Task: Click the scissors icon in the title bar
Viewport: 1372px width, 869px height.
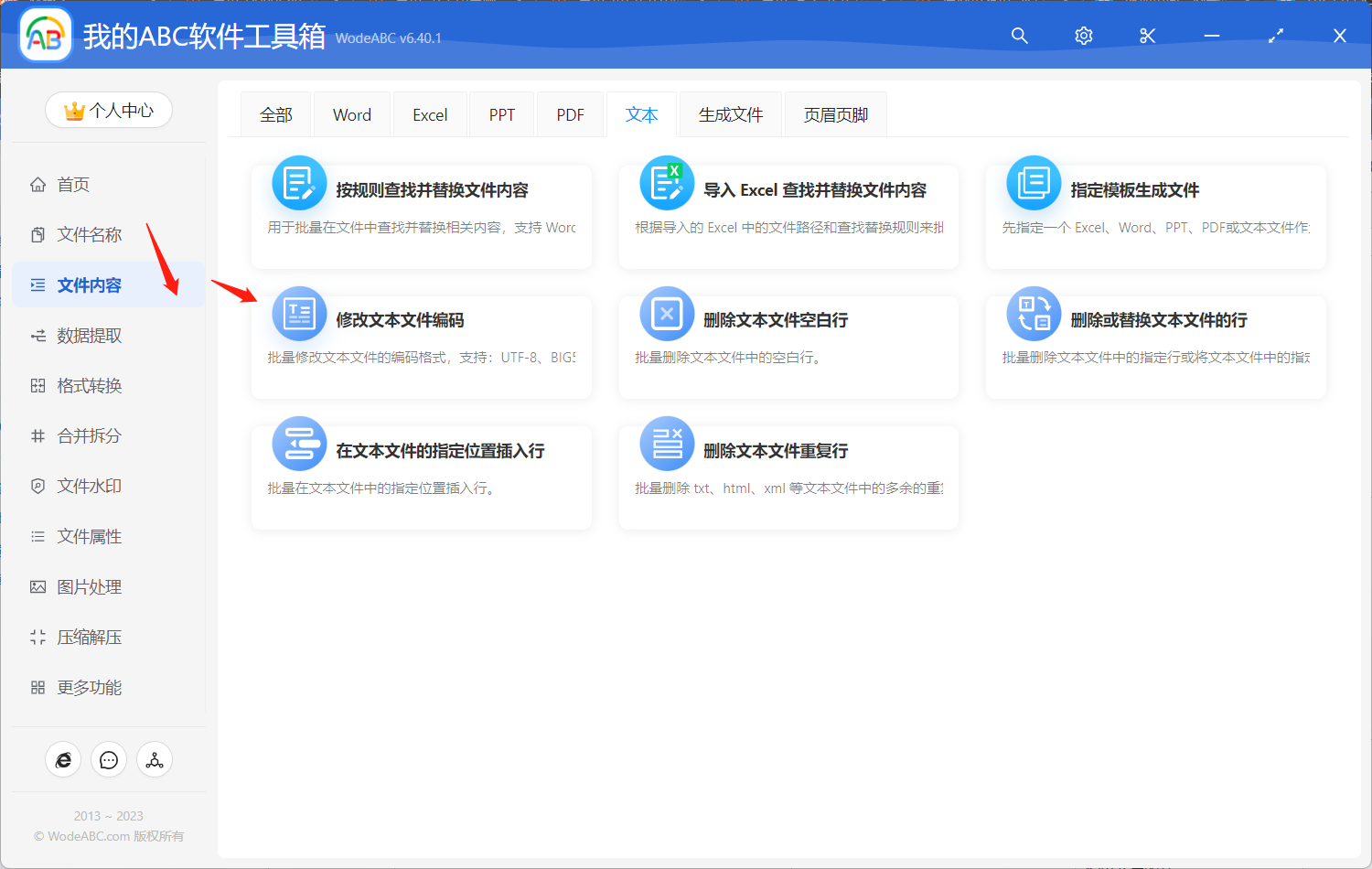Action: pyautogui.click(x=1147, y=36)
